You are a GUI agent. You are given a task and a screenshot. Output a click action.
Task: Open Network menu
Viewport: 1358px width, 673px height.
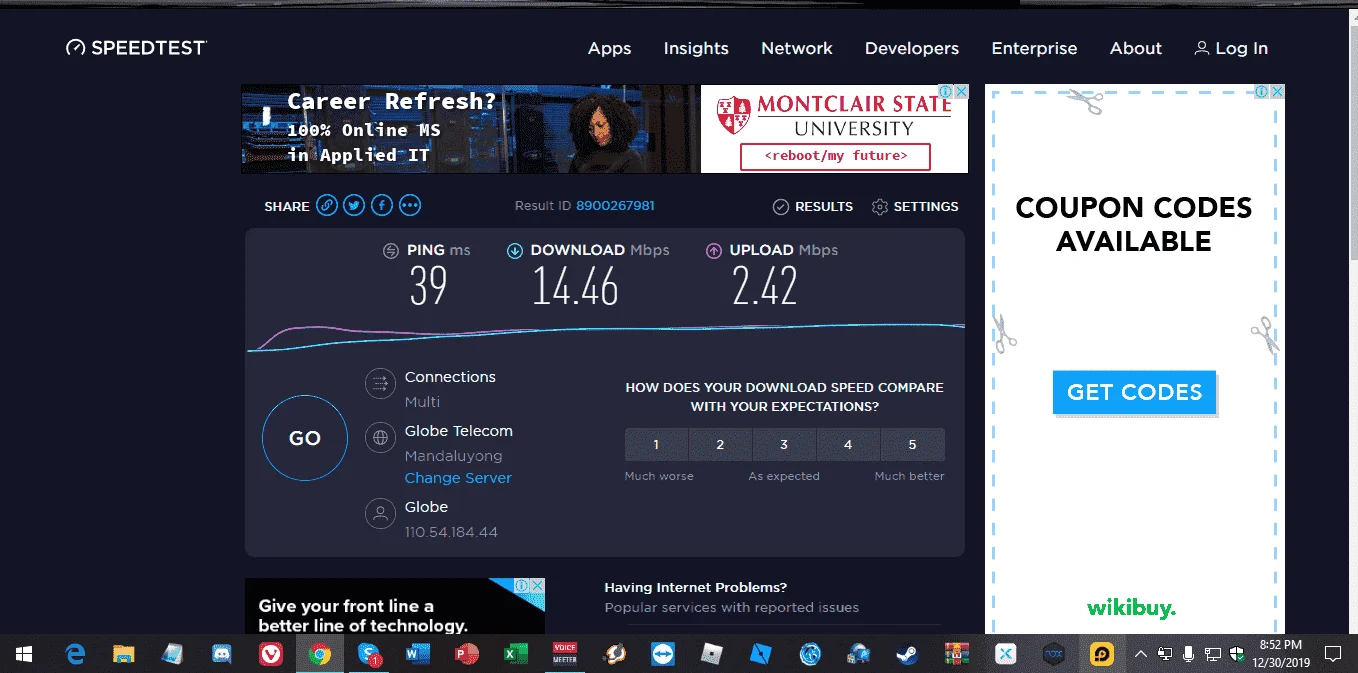click(797, 48)
